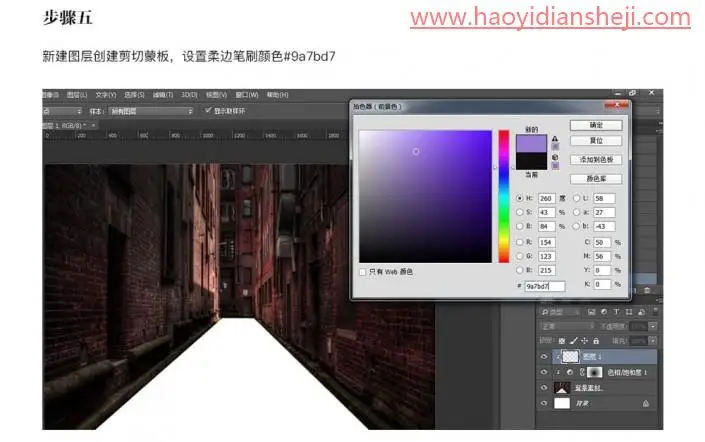The width and height of the screenshot is (705, 442).
Task: Click the small swatch under the cube icon
Action: point(555,166)
